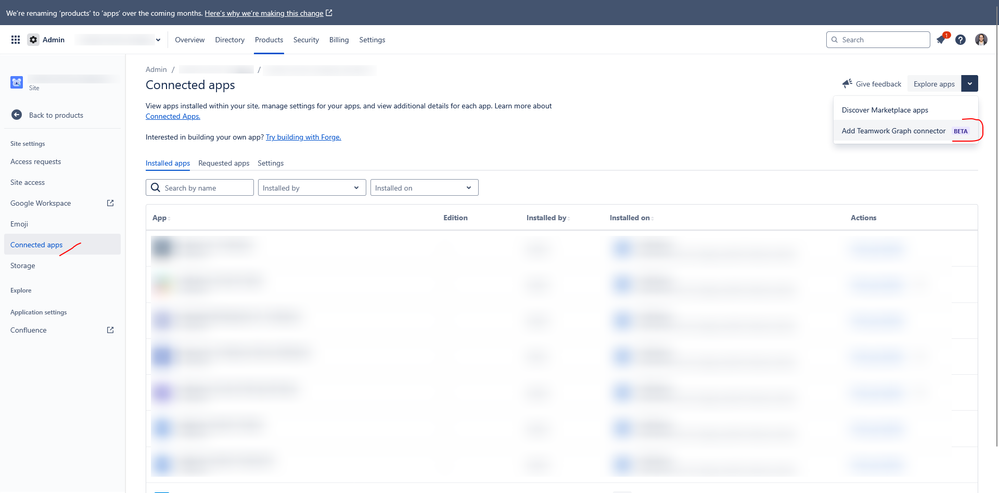Open the Installed by filter dropdown
This screenshot has width=999, height=493.
coord(312,188)
